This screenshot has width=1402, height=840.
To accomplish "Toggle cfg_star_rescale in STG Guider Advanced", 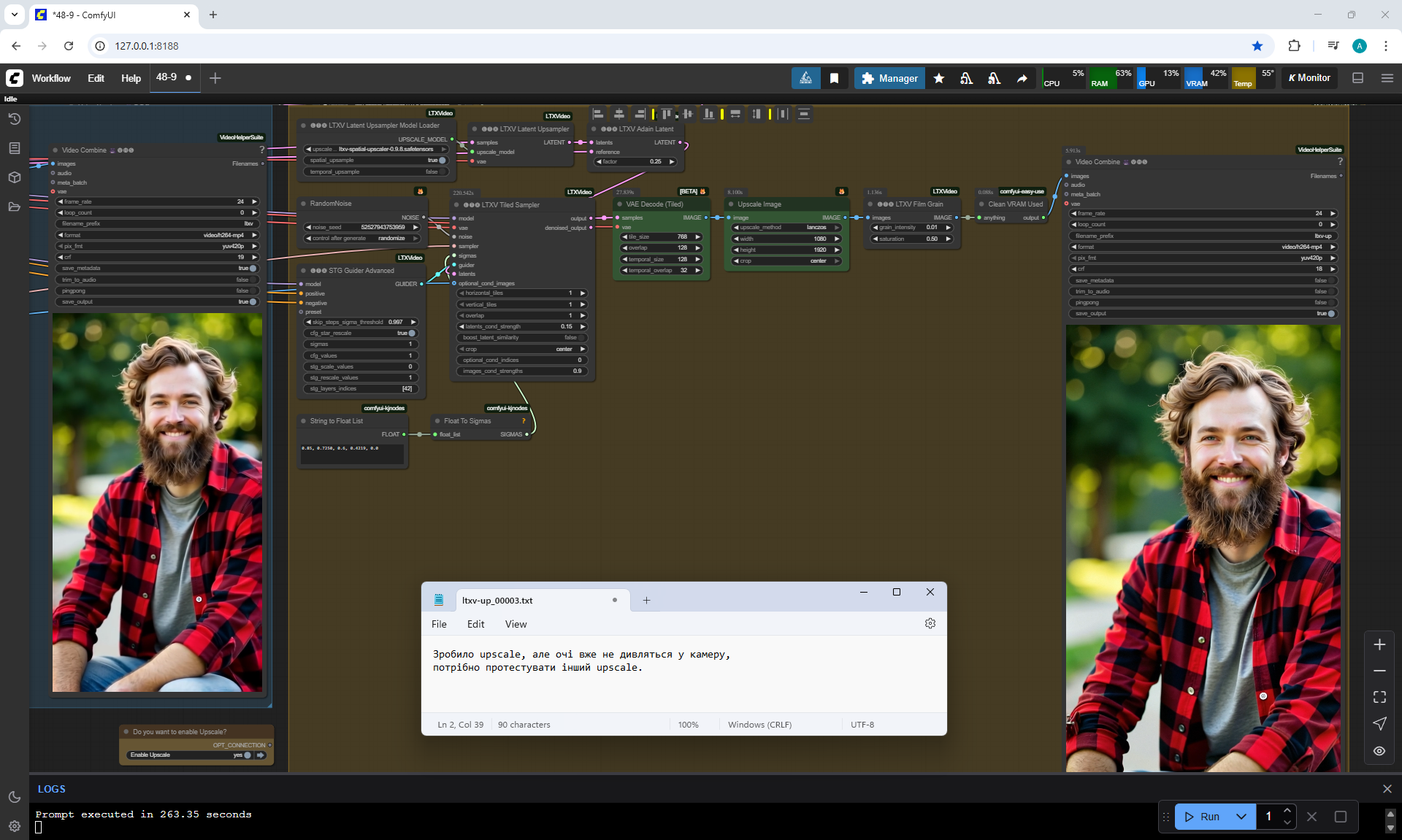I will pyautogui.click(x=411, y=333).
